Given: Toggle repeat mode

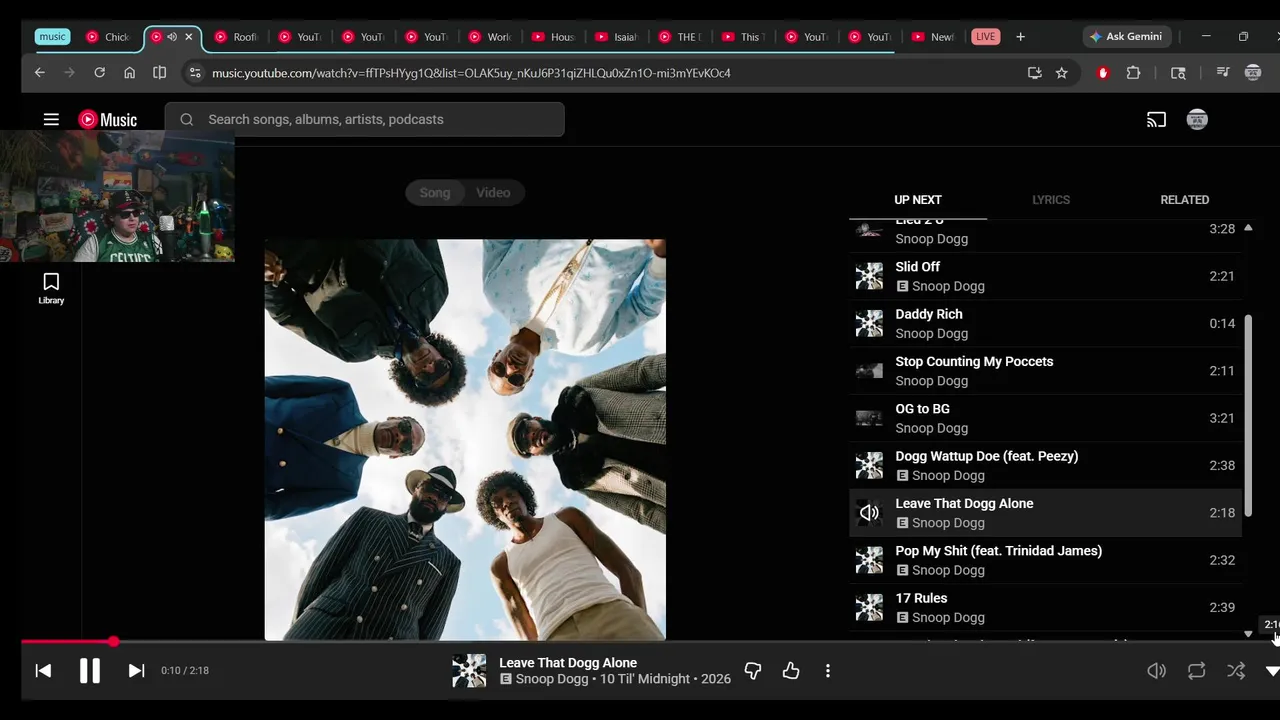Looking at the screenshot, I should tap(1196, 671).
